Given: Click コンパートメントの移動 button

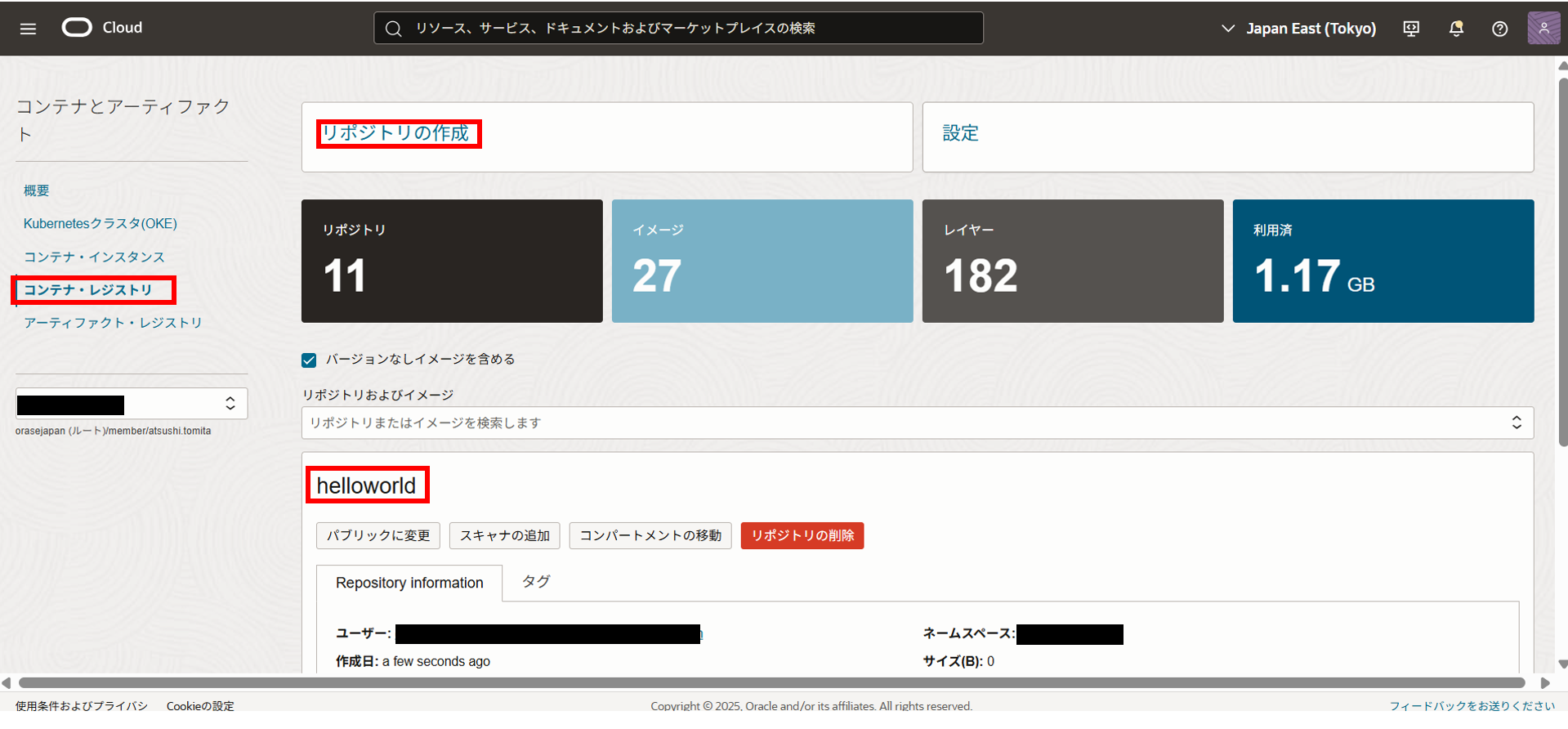Looking at the screenshot, I should pos(650,535).
